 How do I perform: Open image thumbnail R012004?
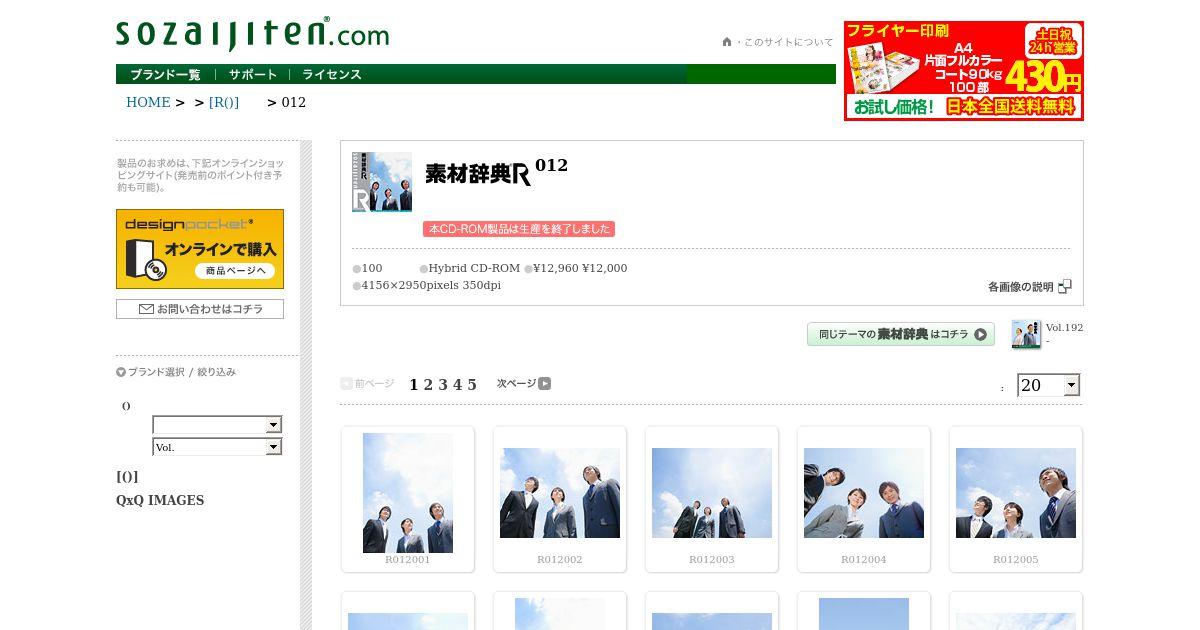pos(864,493)
